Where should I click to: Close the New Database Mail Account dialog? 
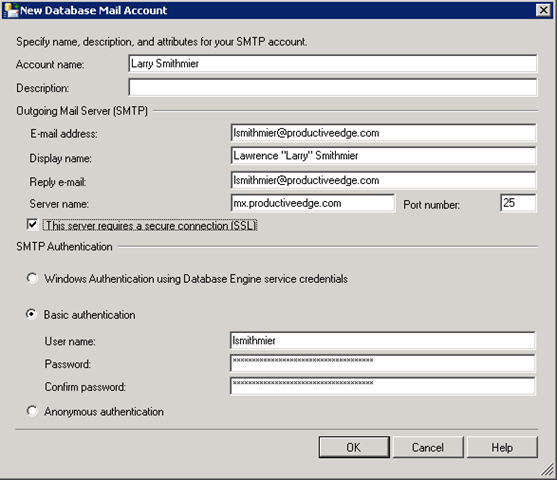point(544,10)
